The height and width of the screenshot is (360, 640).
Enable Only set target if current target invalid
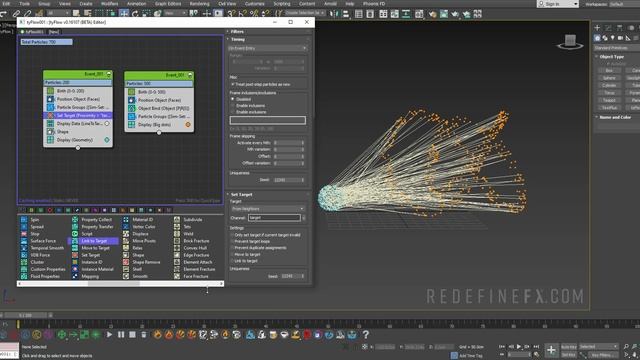233,235
